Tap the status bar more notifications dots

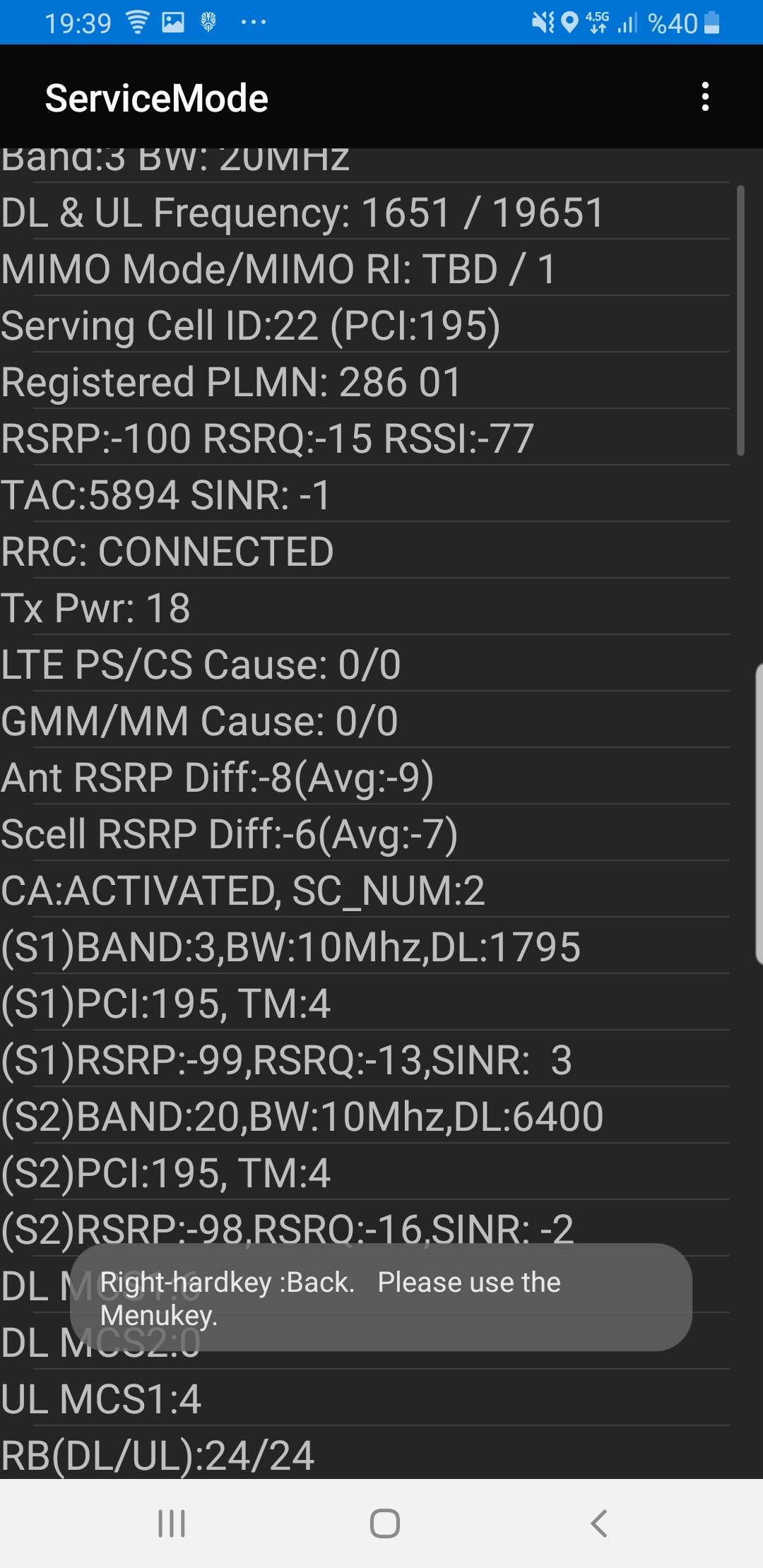point(254,23)
